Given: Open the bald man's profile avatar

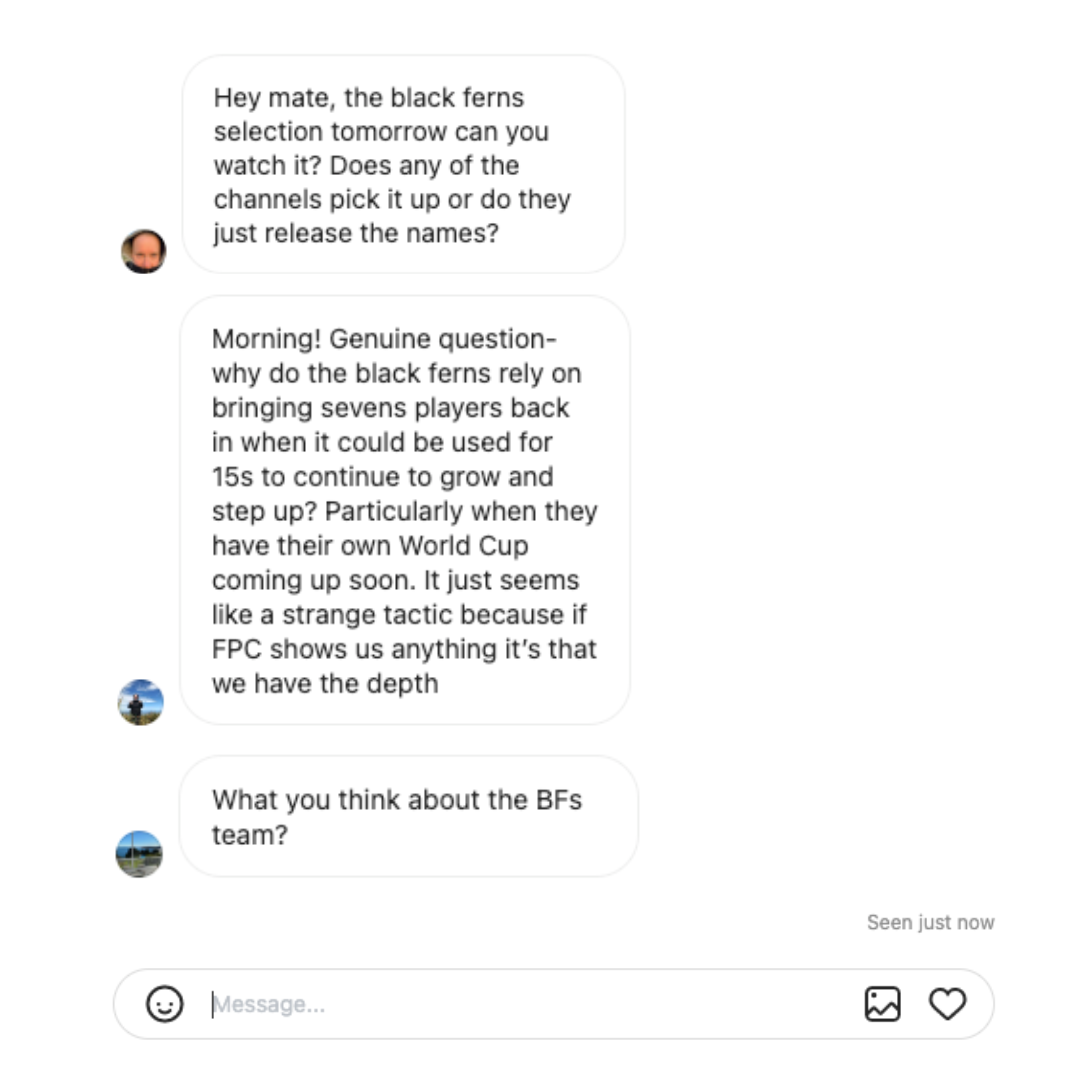Looking at the screenshot, I should (x=143, y=251).
